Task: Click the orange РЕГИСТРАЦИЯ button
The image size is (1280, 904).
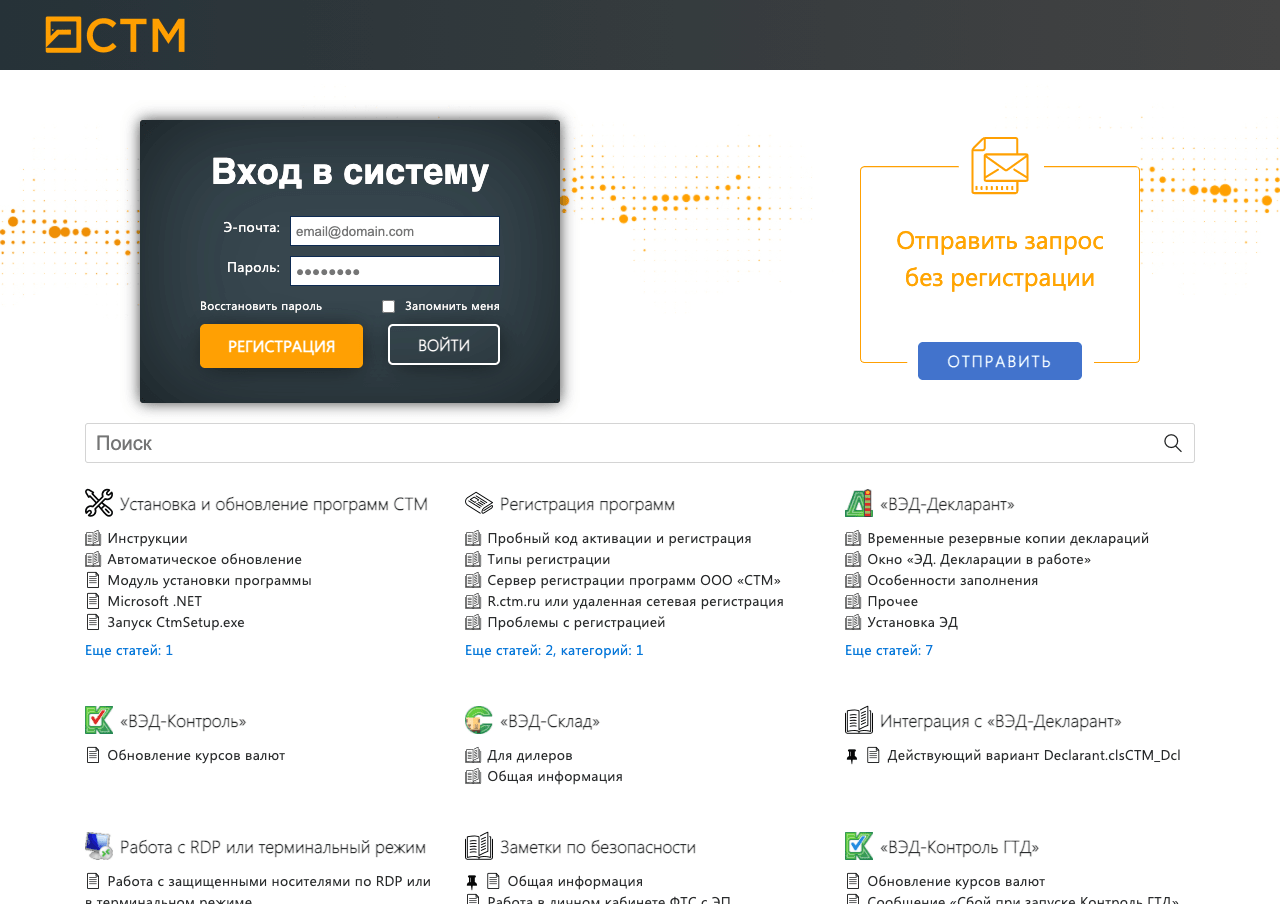Action: (281, 346)
